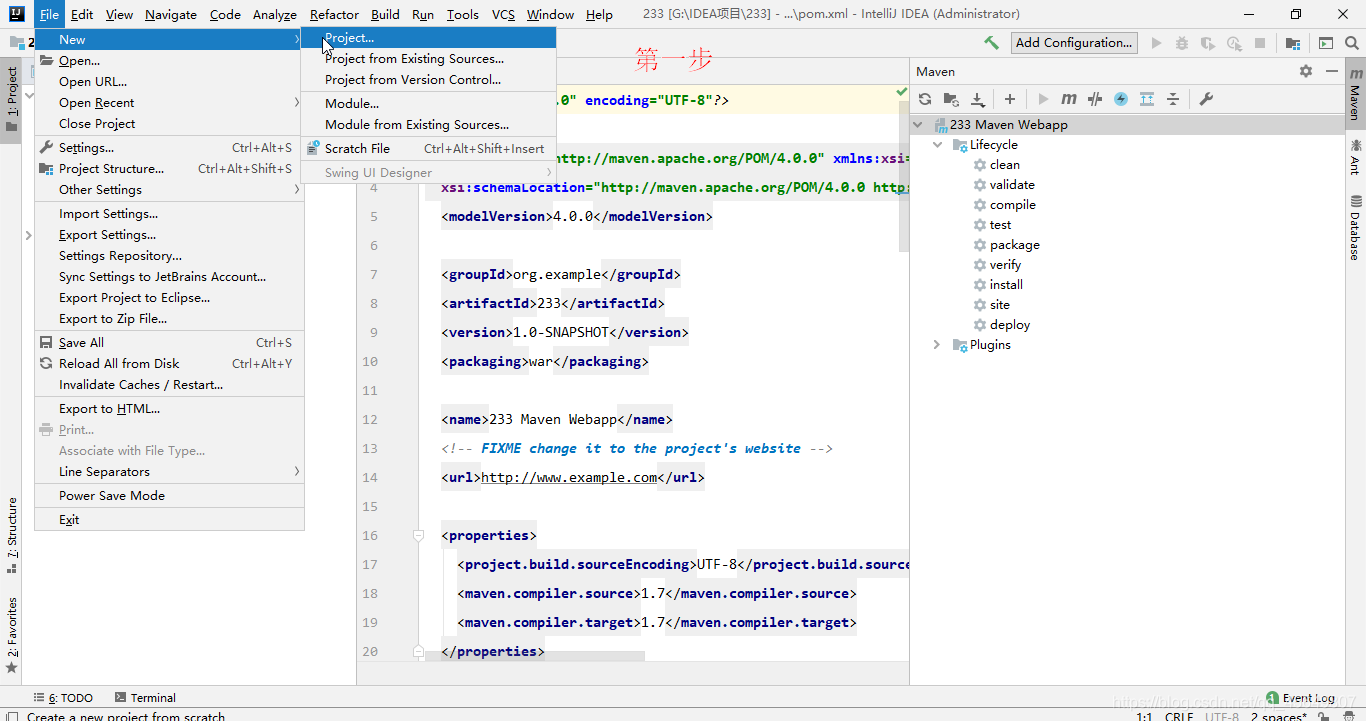Hide the Maven panel with the minus icon
Viewport: 1366px width, 721px height.
[1331, 71]
